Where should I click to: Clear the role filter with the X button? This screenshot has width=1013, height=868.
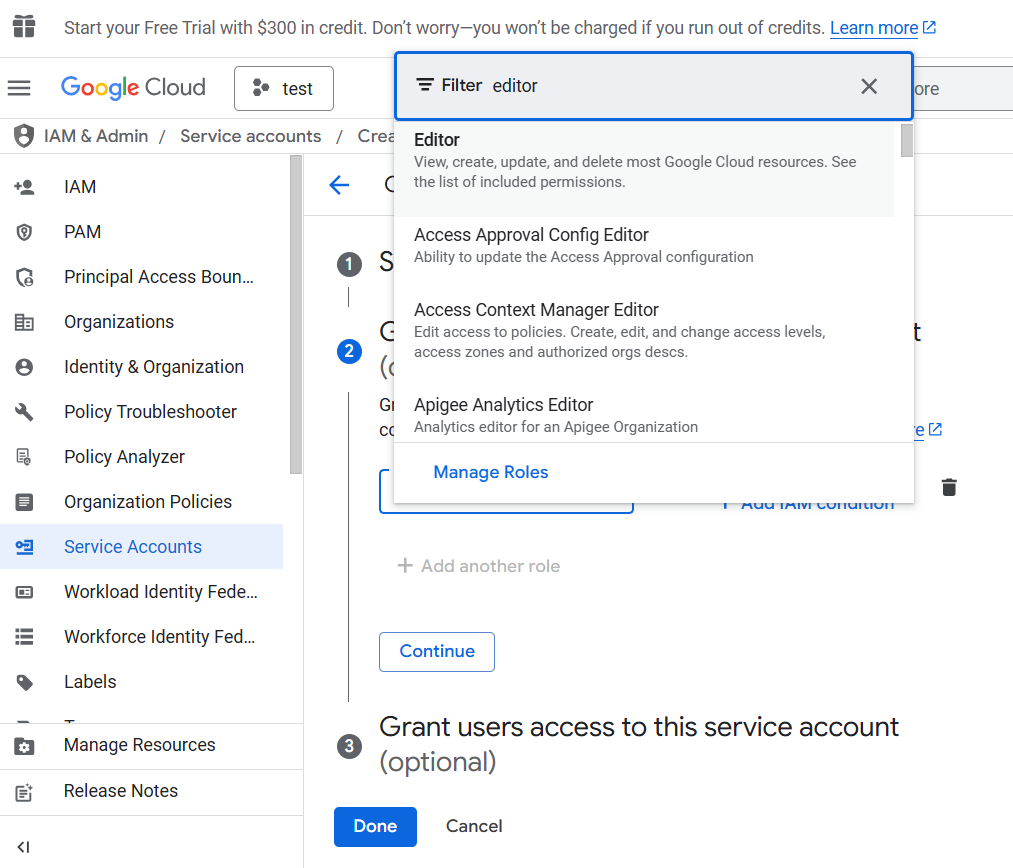[869, 86]
